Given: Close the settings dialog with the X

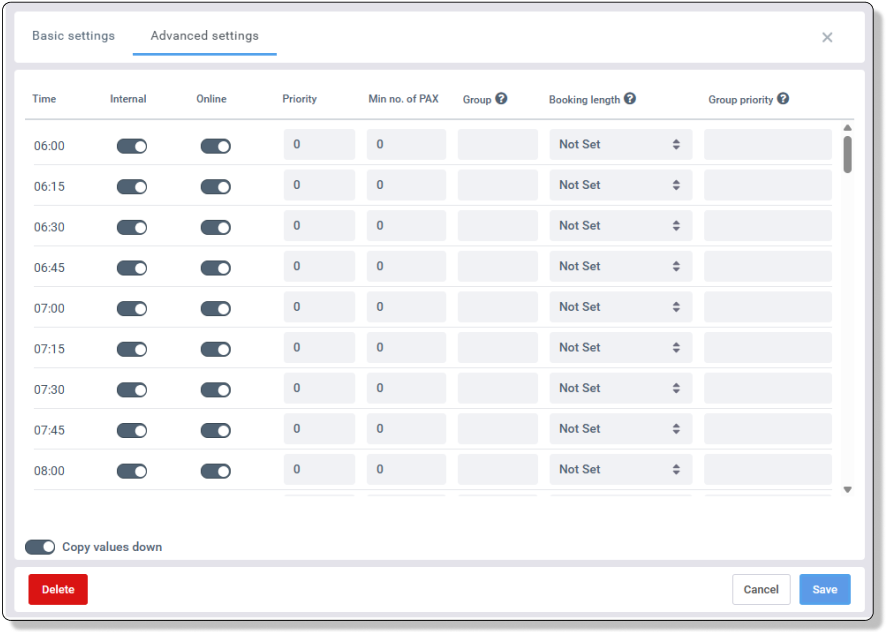Looking at the screenshot, I should (827, 37).
